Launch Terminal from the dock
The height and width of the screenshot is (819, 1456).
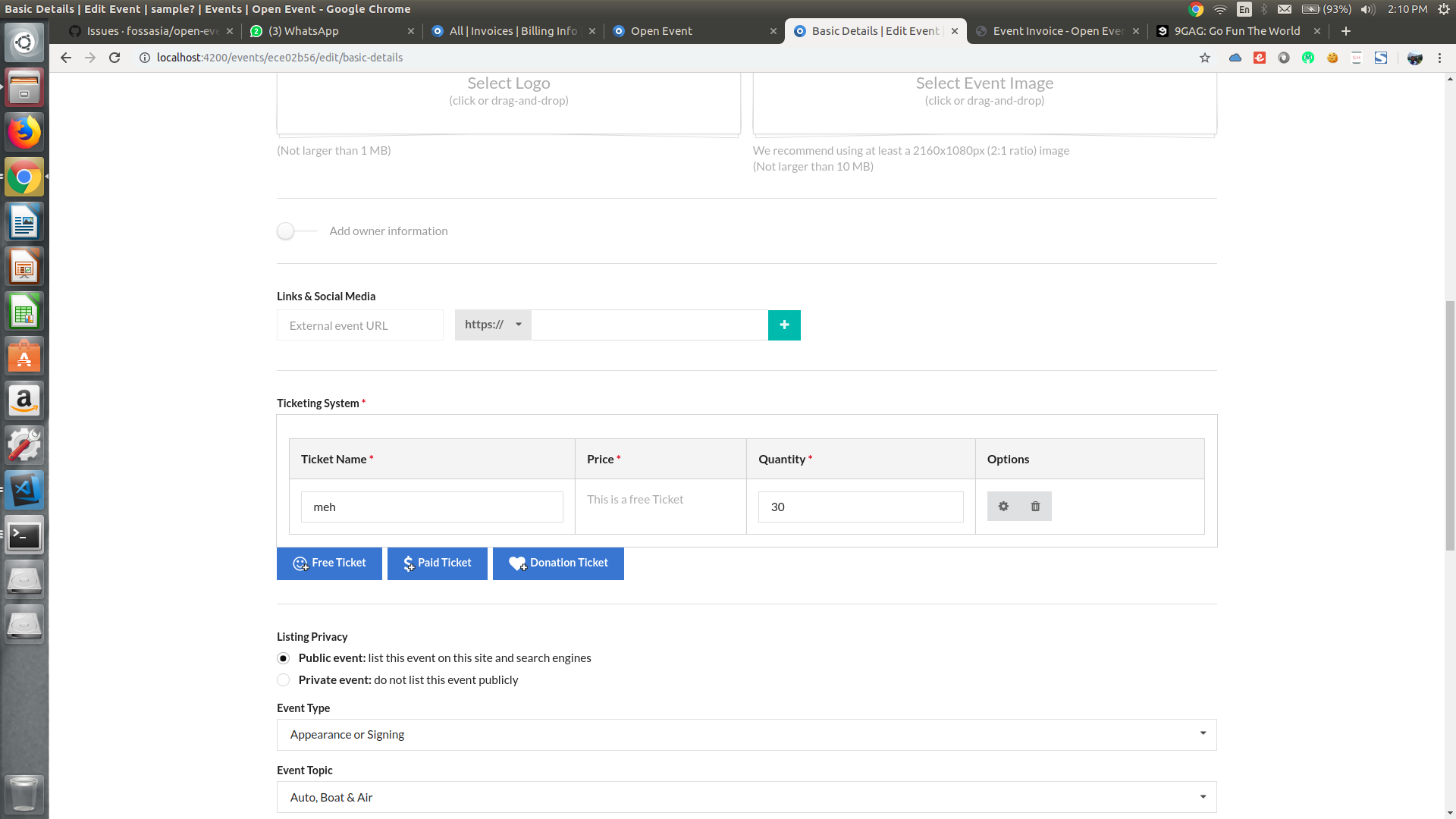pos(24,535)
